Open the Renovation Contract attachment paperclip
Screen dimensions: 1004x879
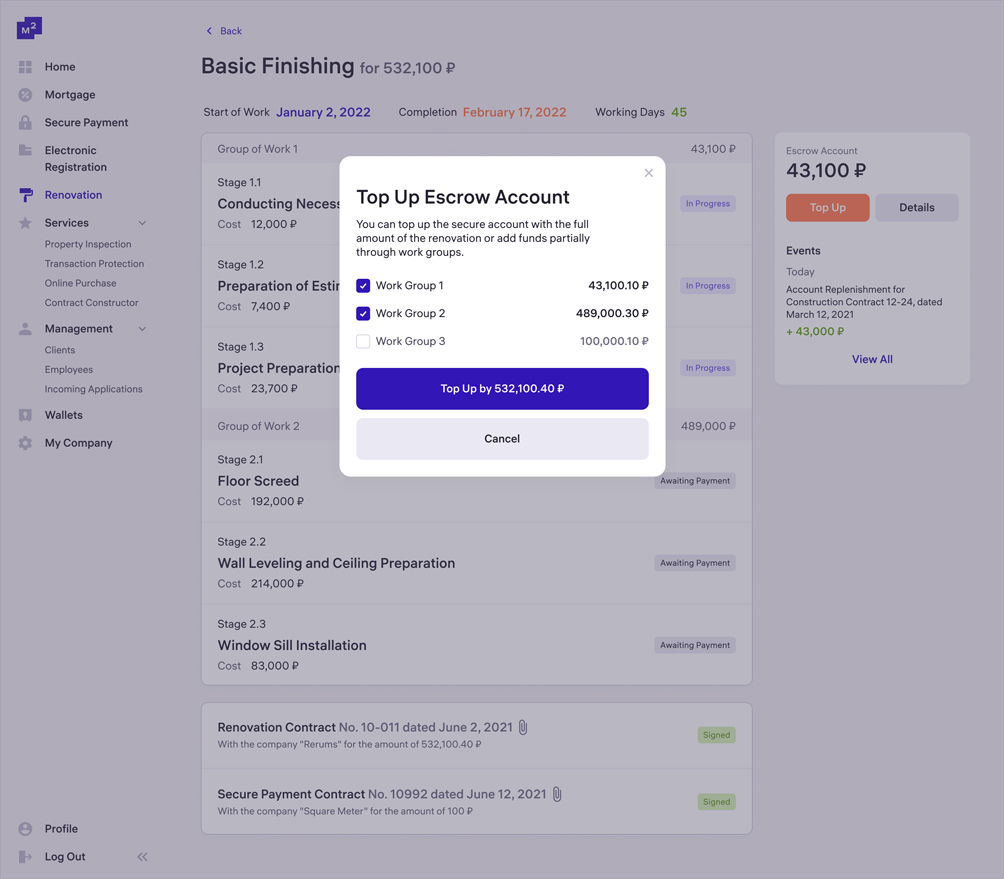tap(523, 728)
